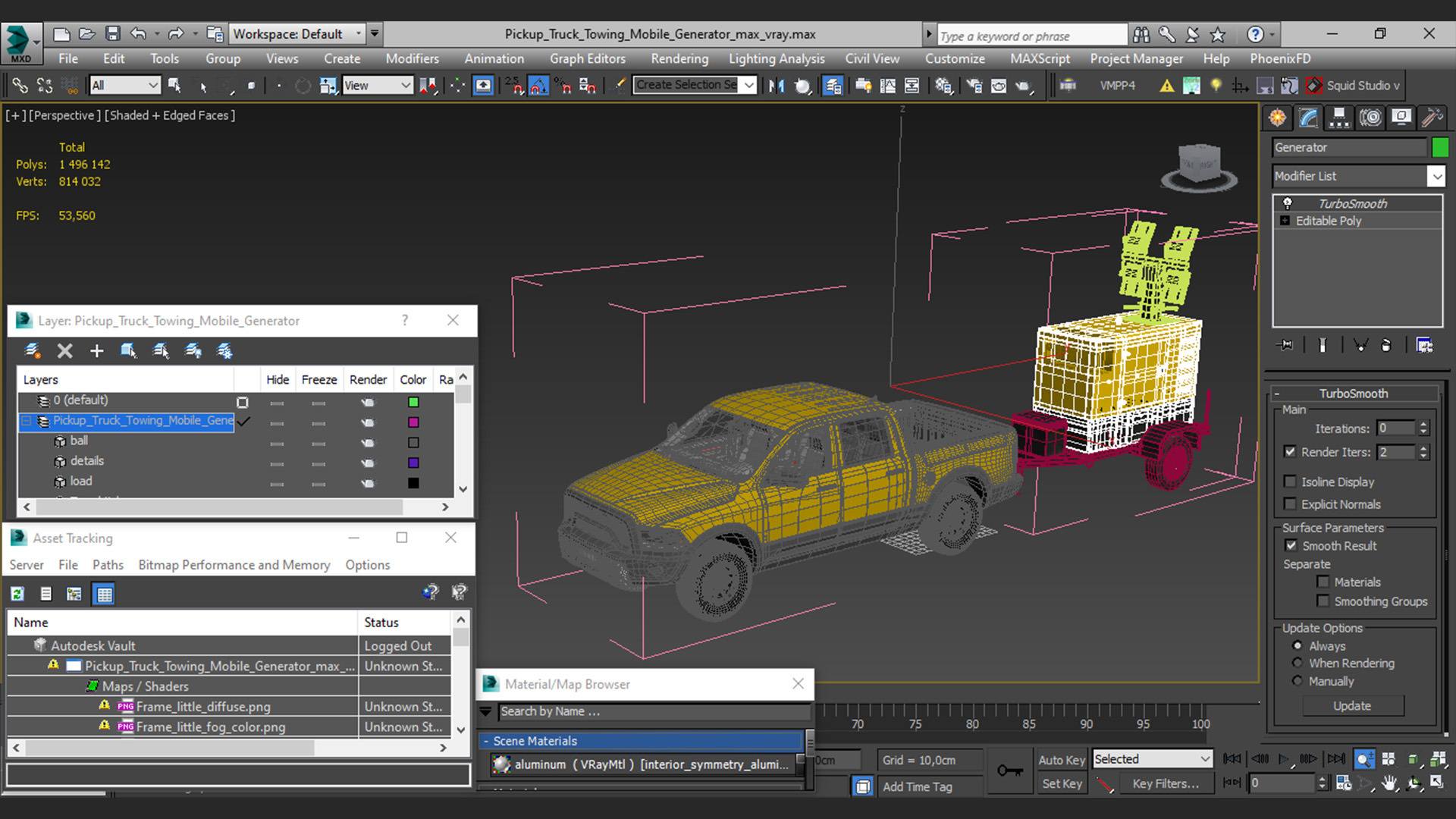The width and height of the screenshot is (1456, 819).
Task: Open the Graph Editors menu
Action: [587, 58]
